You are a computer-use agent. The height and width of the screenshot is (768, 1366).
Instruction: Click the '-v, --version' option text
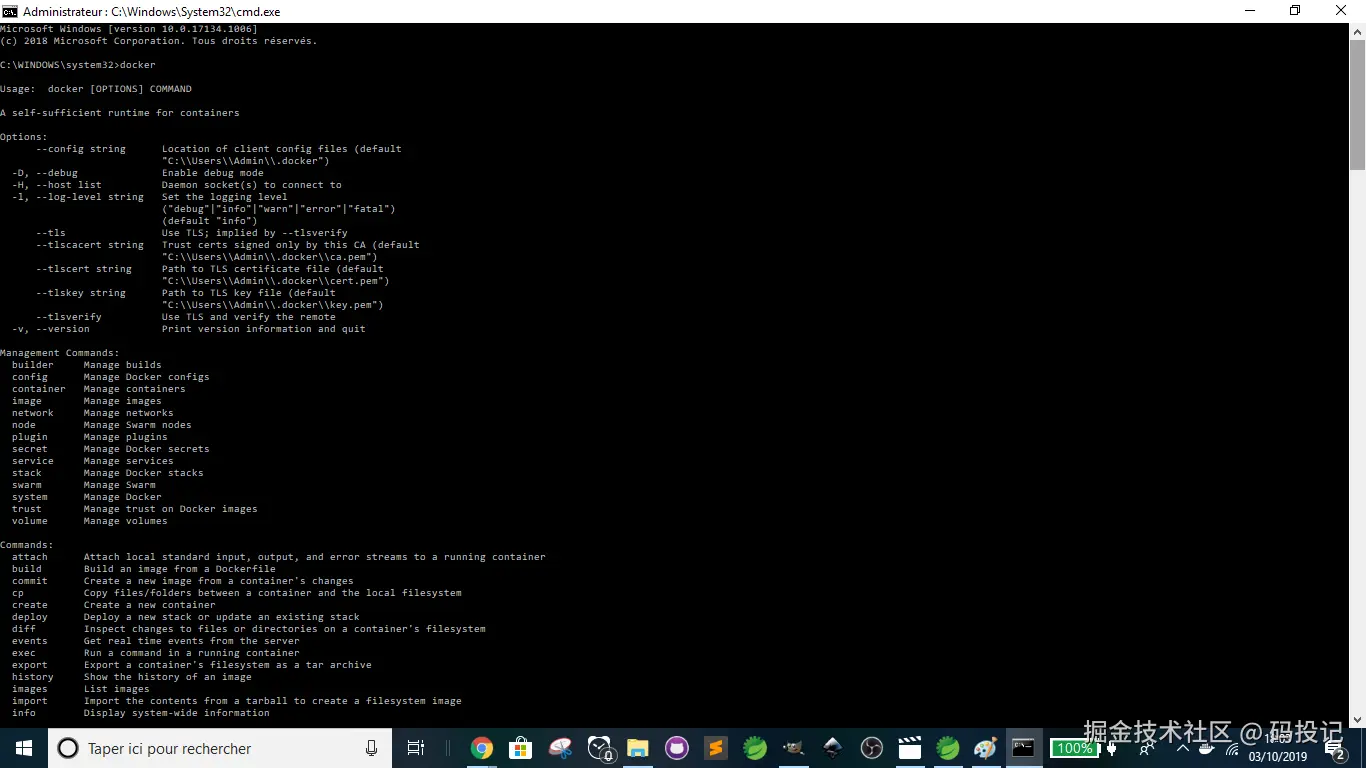(x=51, y=329)
